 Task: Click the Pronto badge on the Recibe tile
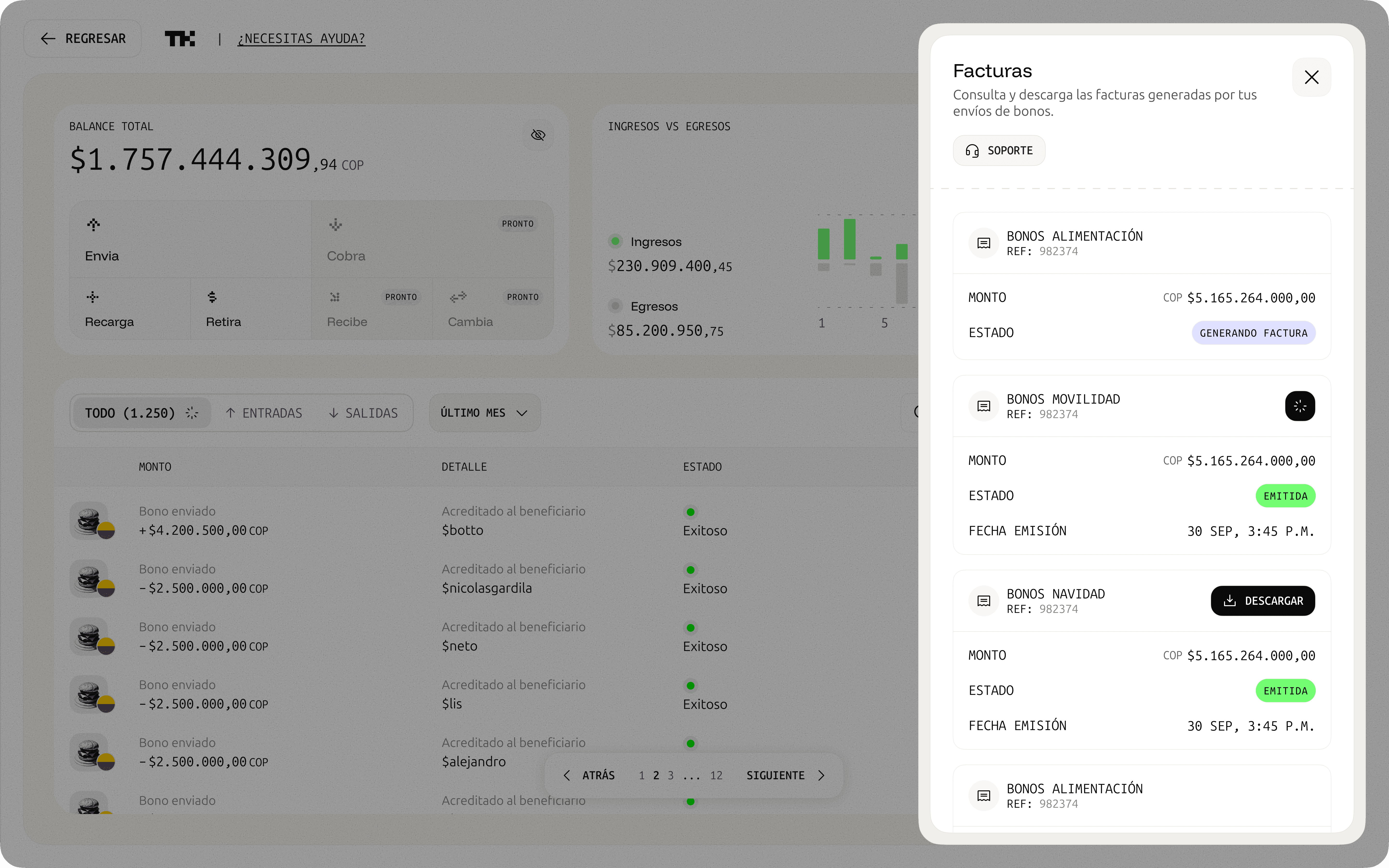click(x=401, y=297)
